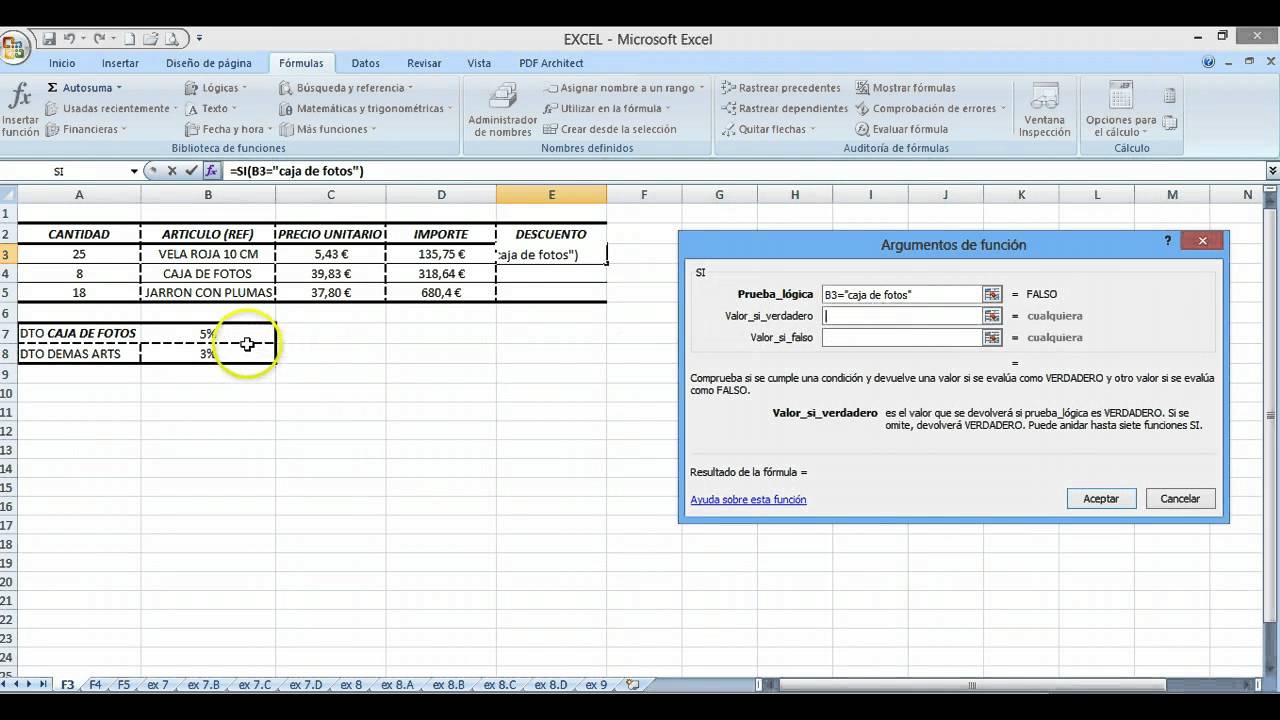This screenshot has height=720, width=1280.
Task: Click Crear desde la selección
Action: pyautogui.click(x=610, y=129)
